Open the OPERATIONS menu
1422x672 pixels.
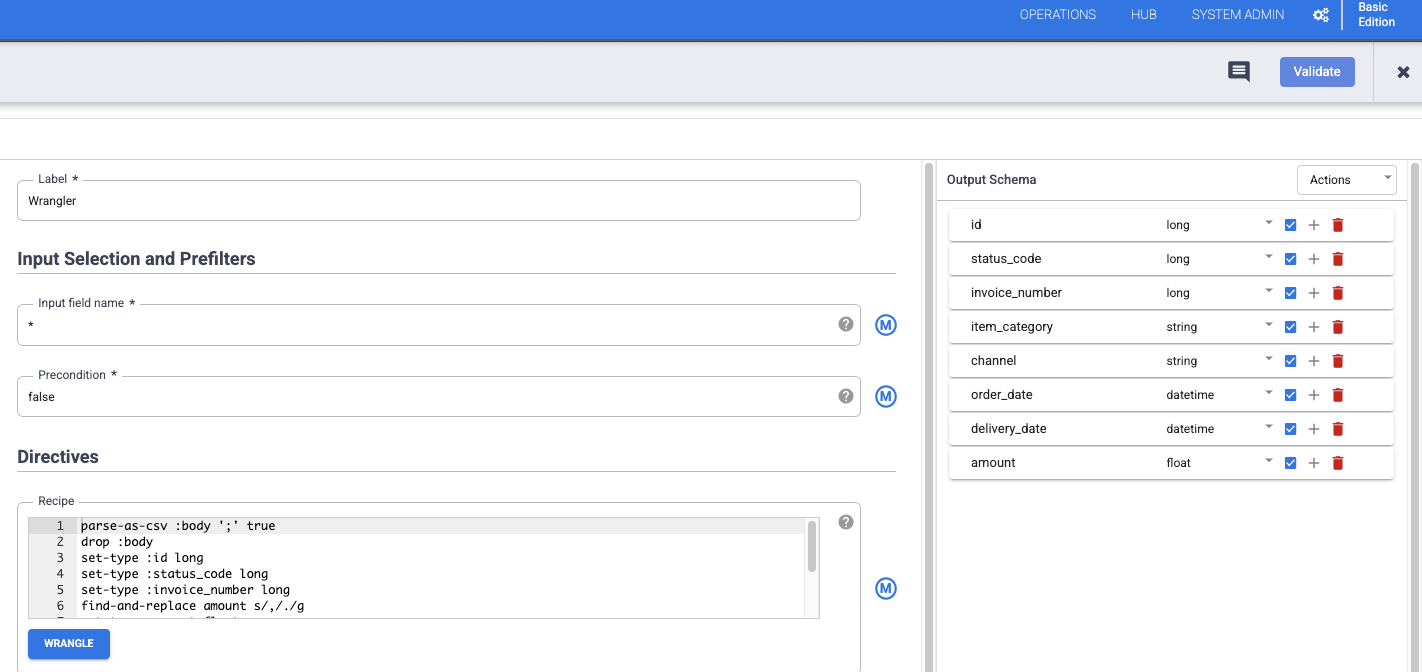[1058, 15]
